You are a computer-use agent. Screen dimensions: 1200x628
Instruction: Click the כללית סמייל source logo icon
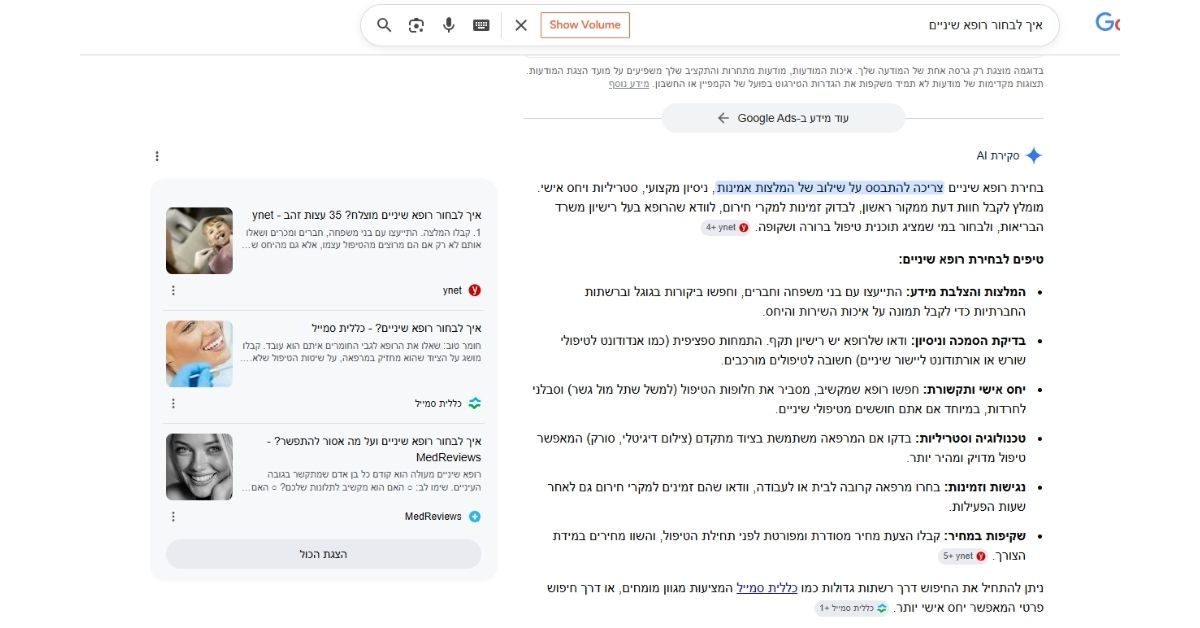[x=475, y=403]
